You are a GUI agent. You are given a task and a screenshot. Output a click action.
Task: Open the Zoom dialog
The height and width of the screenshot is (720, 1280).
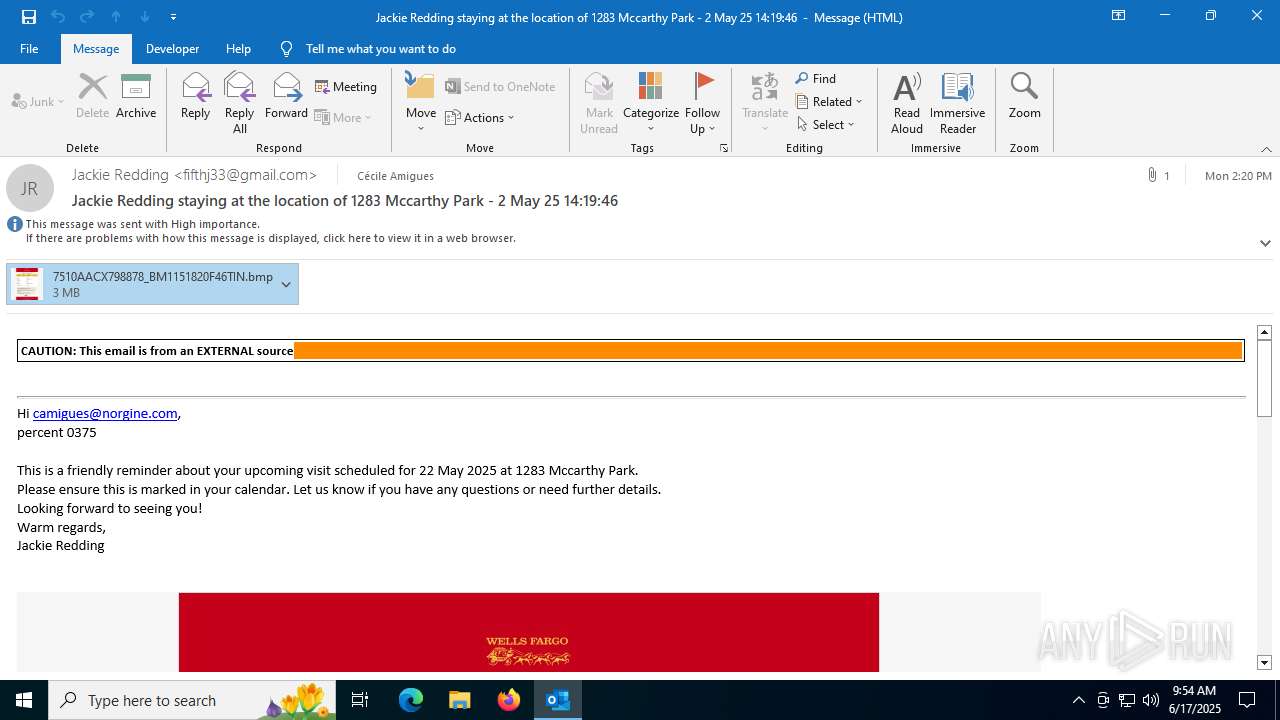[x=1024, y=96]
